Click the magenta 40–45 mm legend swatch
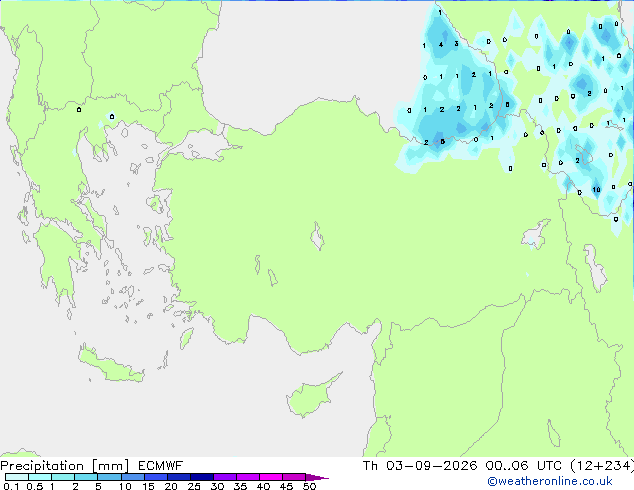 (x=271, y=477)
